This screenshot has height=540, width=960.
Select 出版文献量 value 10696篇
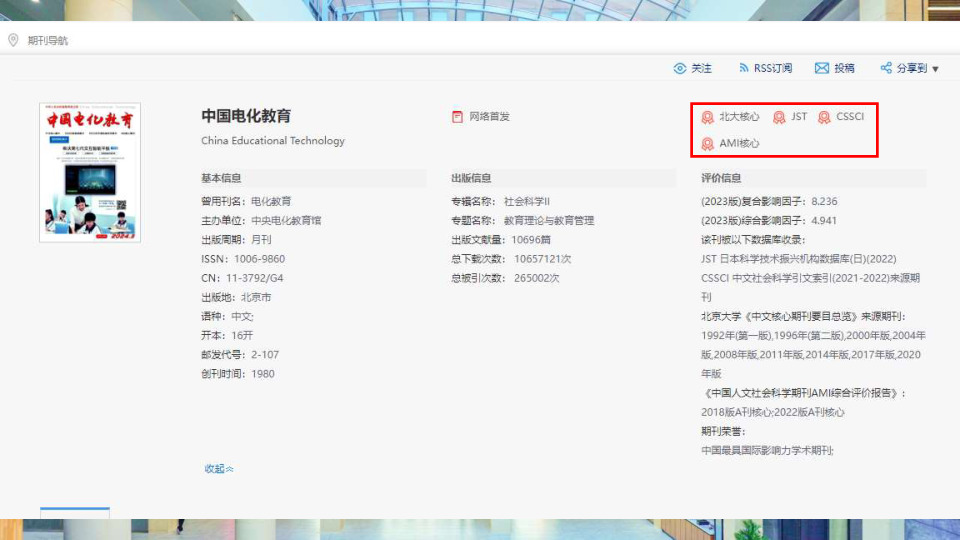pyautogui.click(x=531, y=239)
